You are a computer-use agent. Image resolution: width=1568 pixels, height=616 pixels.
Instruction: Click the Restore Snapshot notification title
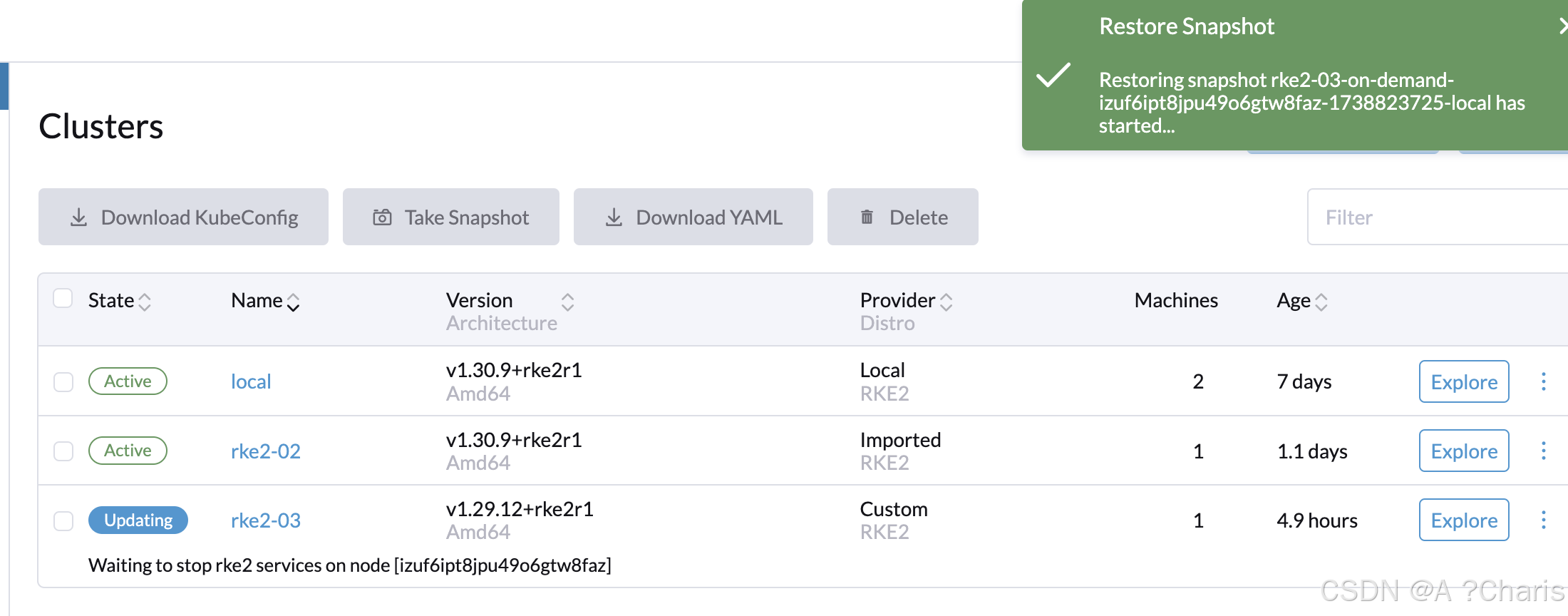(1187, 26)
